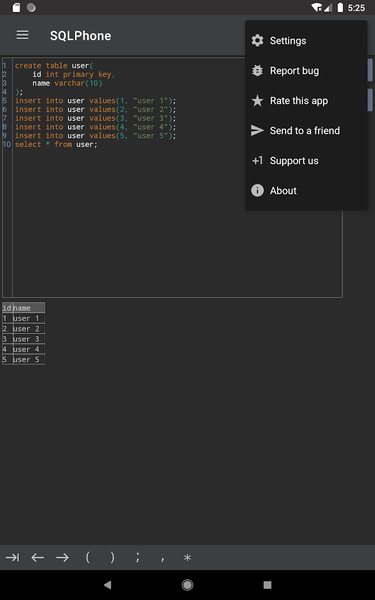The width and height of the screenshot is (375, 600).
Task: Open the About menu item
Action: (306, 190)
